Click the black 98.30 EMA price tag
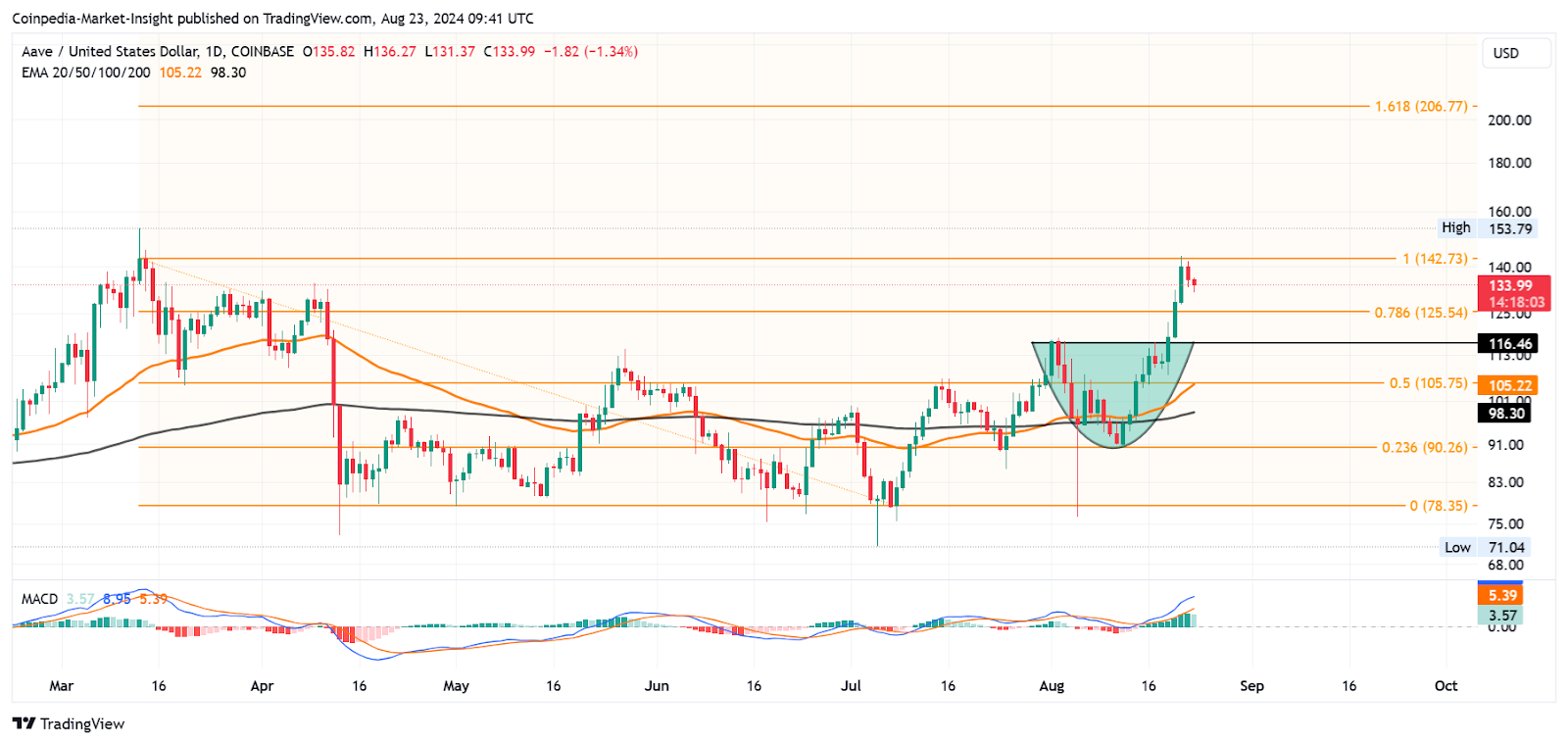Screen dimensions: 1568x744 coord(1504,413)
